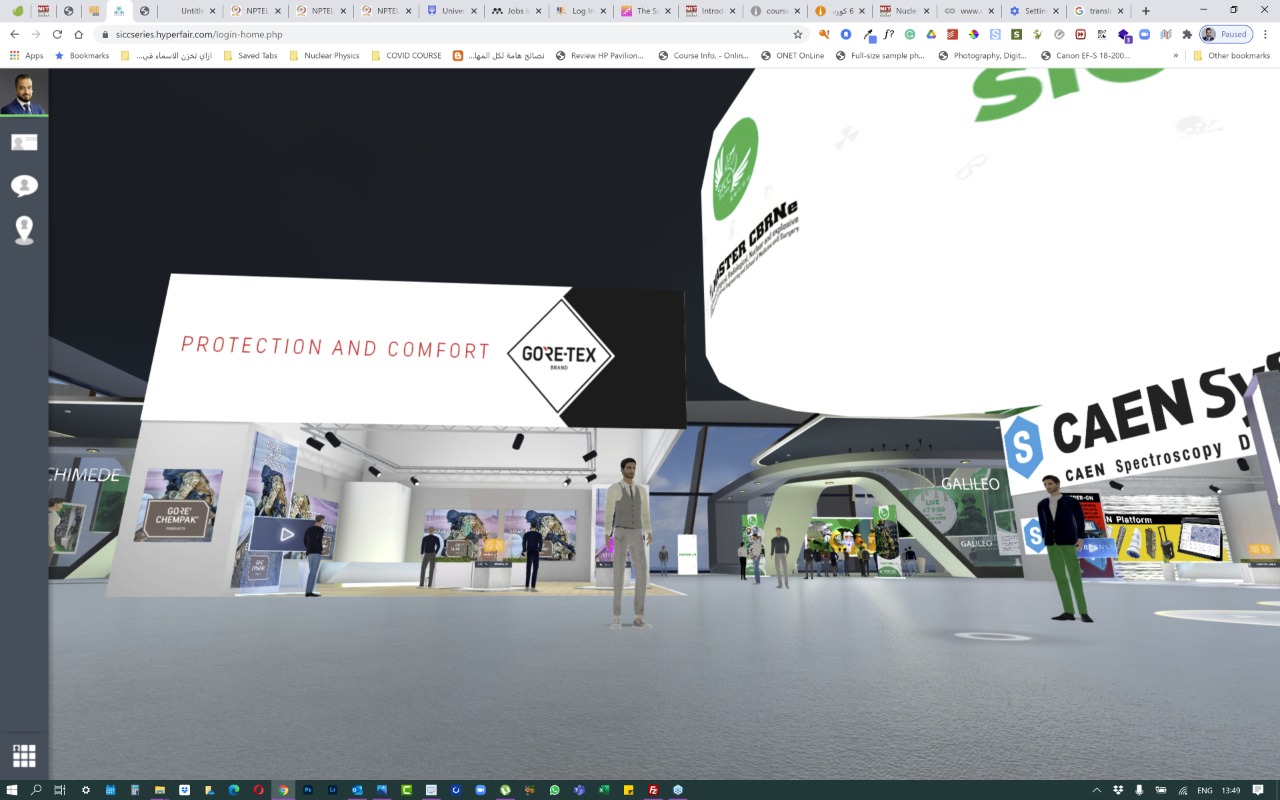Screen dimensions: 1280x800
Task: Open the notification center icon
Action: (x=1258, y=790)
